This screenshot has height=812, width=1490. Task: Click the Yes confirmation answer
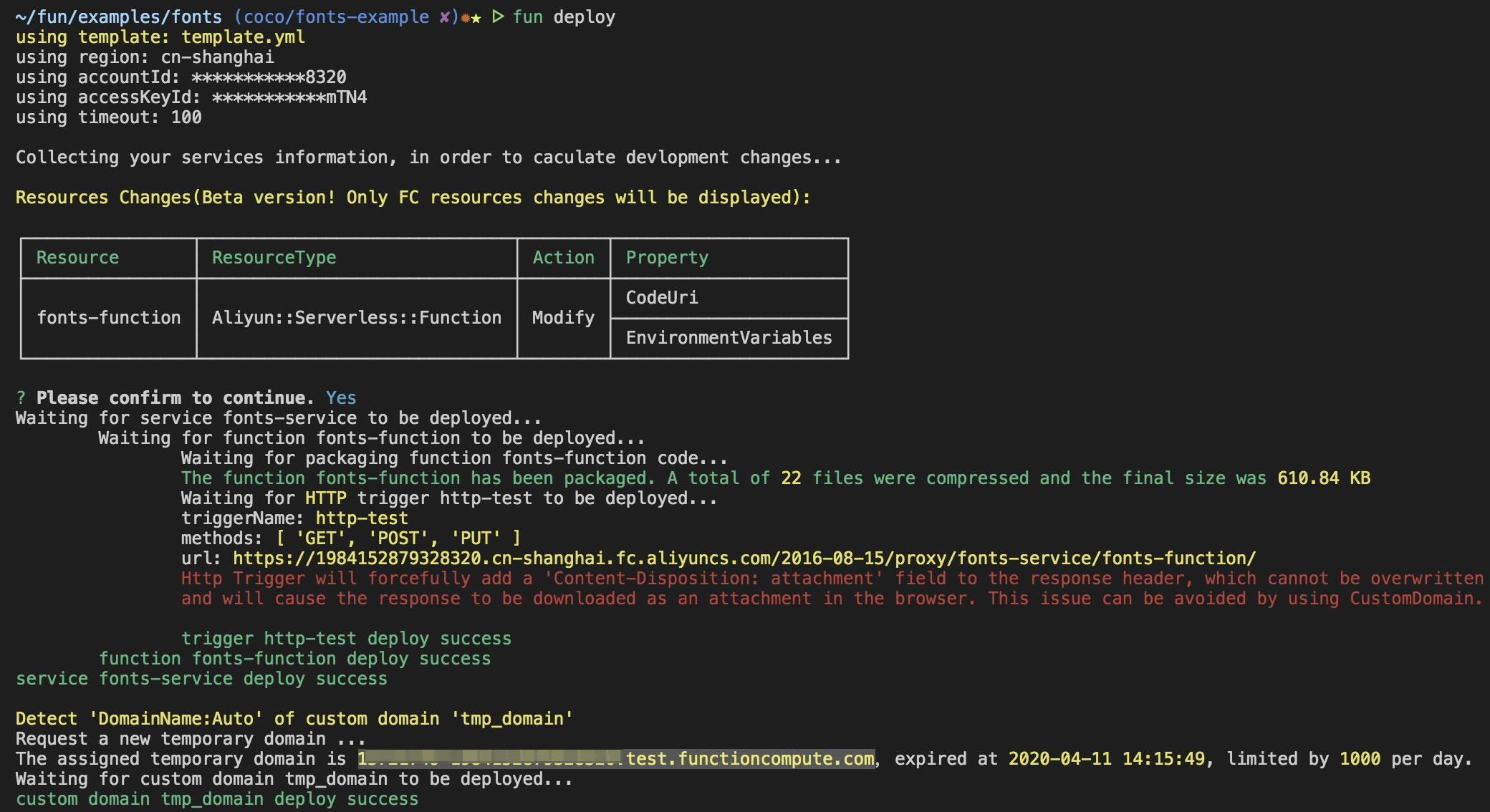341,398
